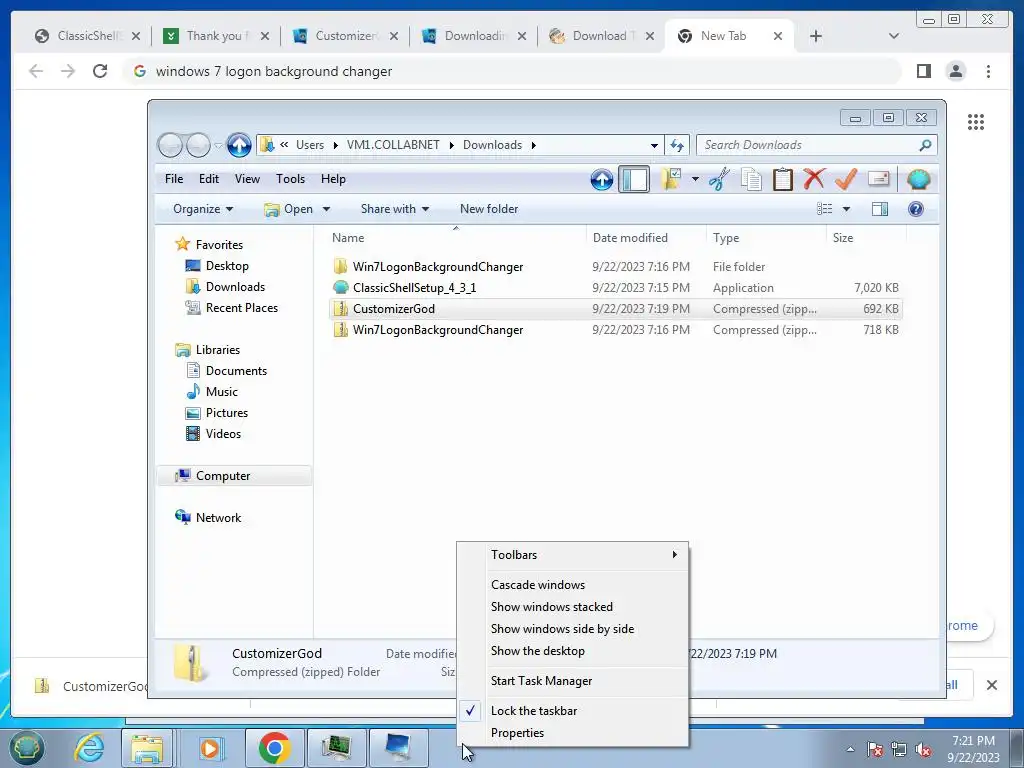Choose Show windows stacked
Screen dimensions: 1024x768
tap(573, 607)
